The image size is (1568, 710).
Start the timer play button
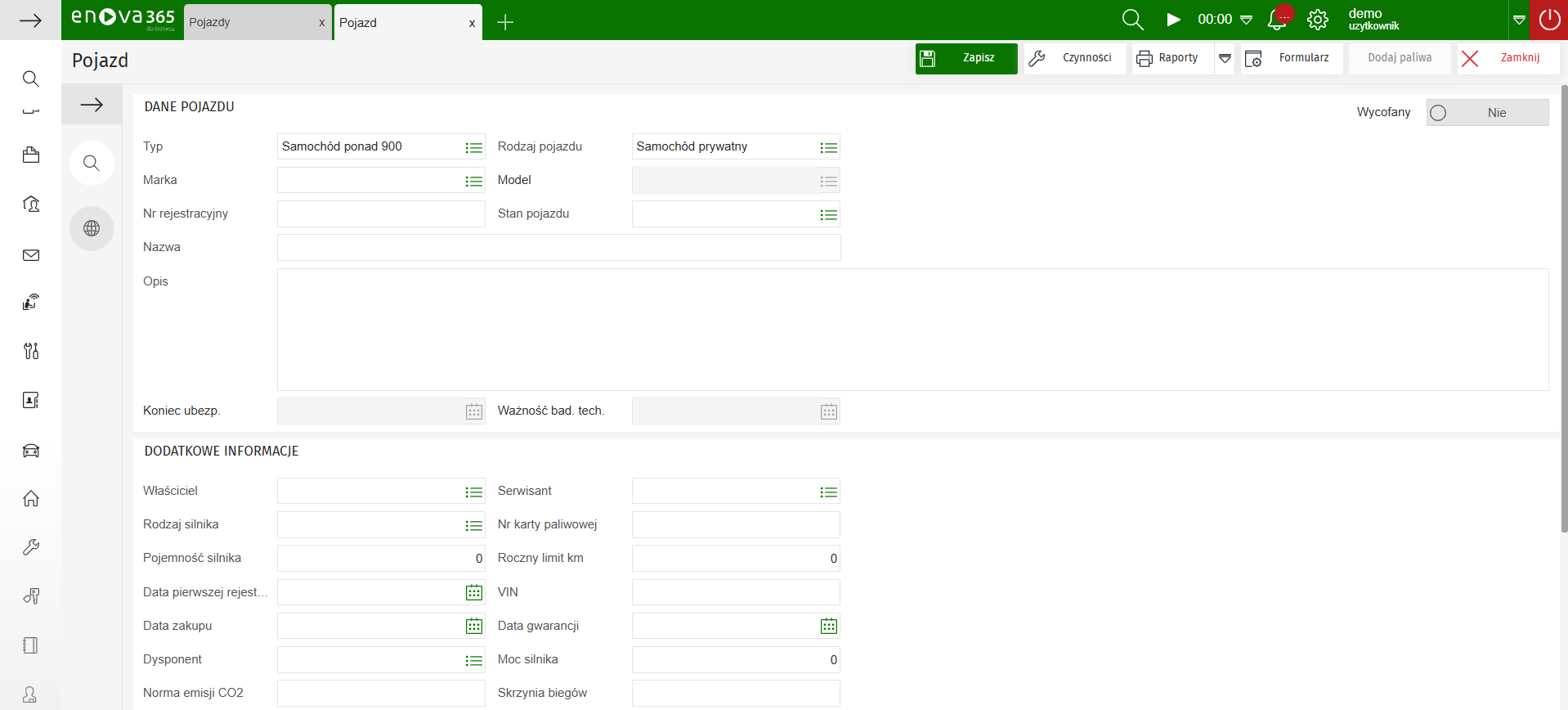[1173, 20]
